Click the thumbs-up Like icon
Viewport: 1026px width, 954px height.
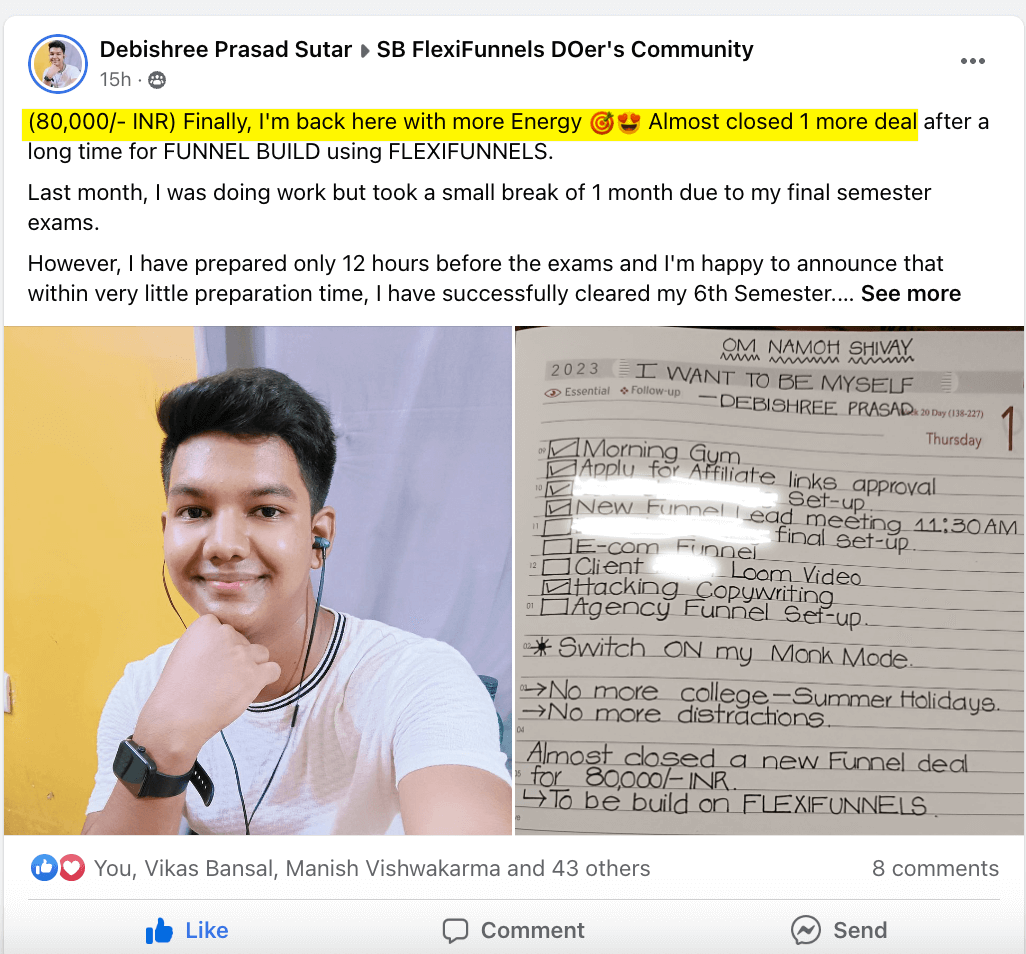coord(159,930)
